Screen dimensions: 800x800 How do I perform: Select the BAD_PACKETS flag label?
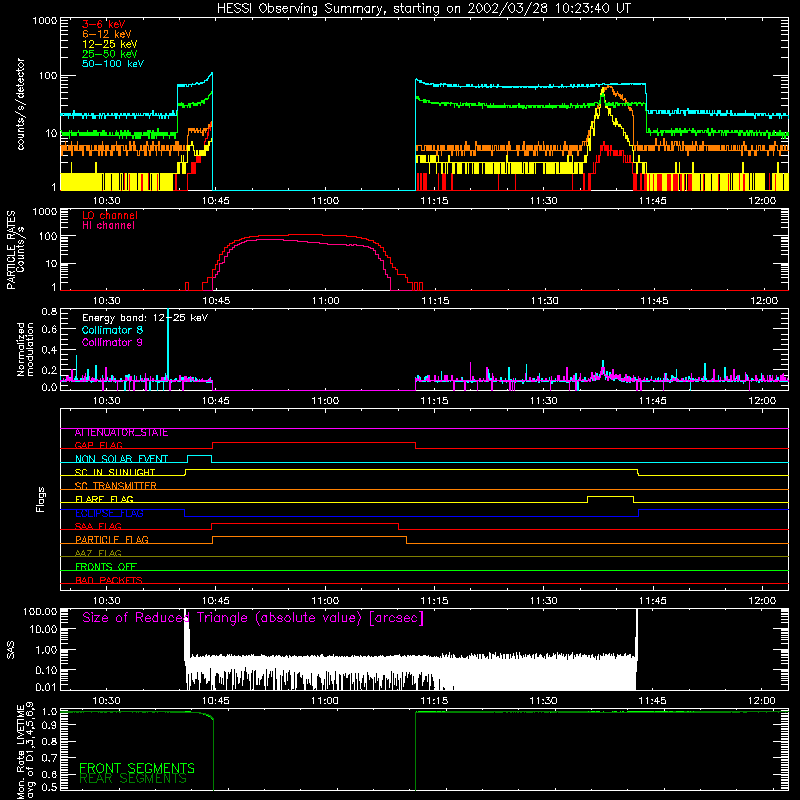[x=109, y=581]
